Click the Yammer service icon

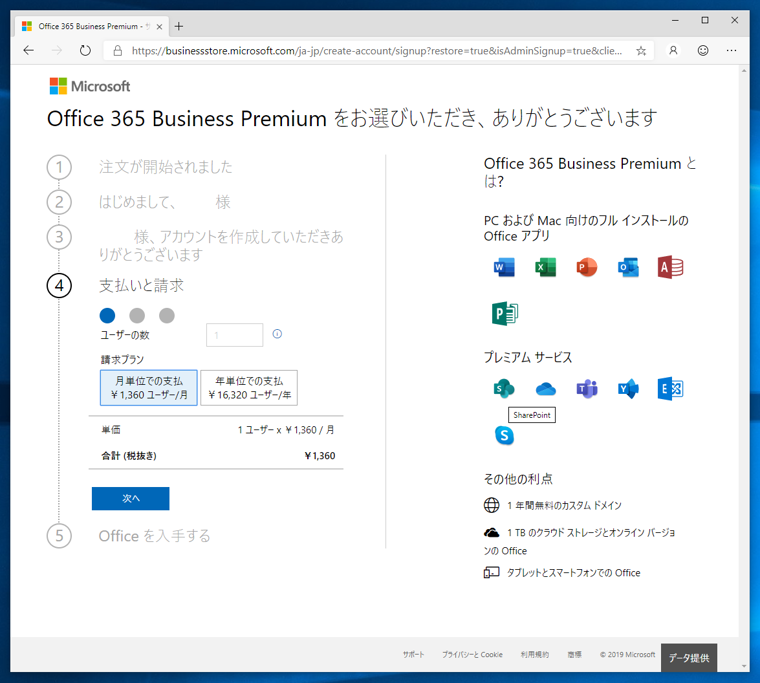[628, 389]
